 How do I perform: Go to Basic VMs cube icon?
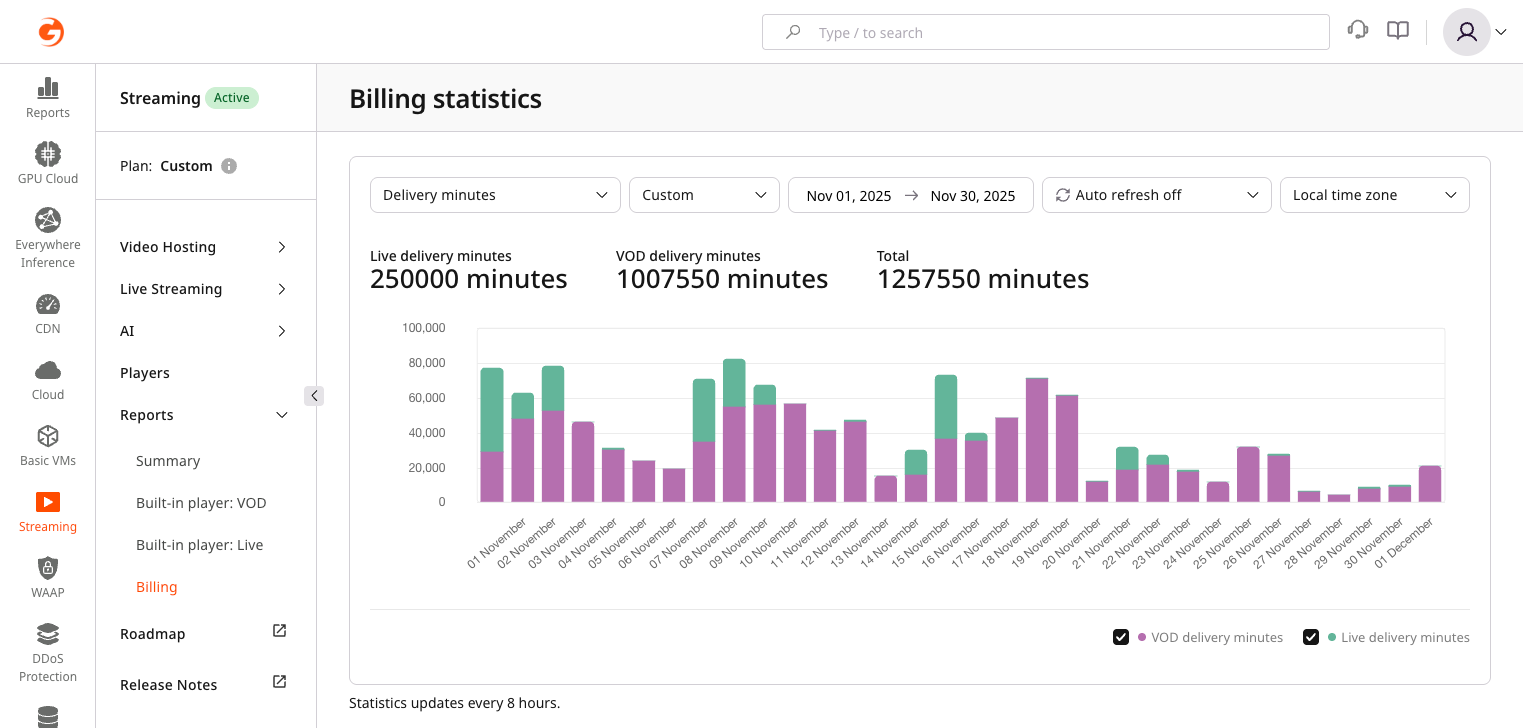47,436
